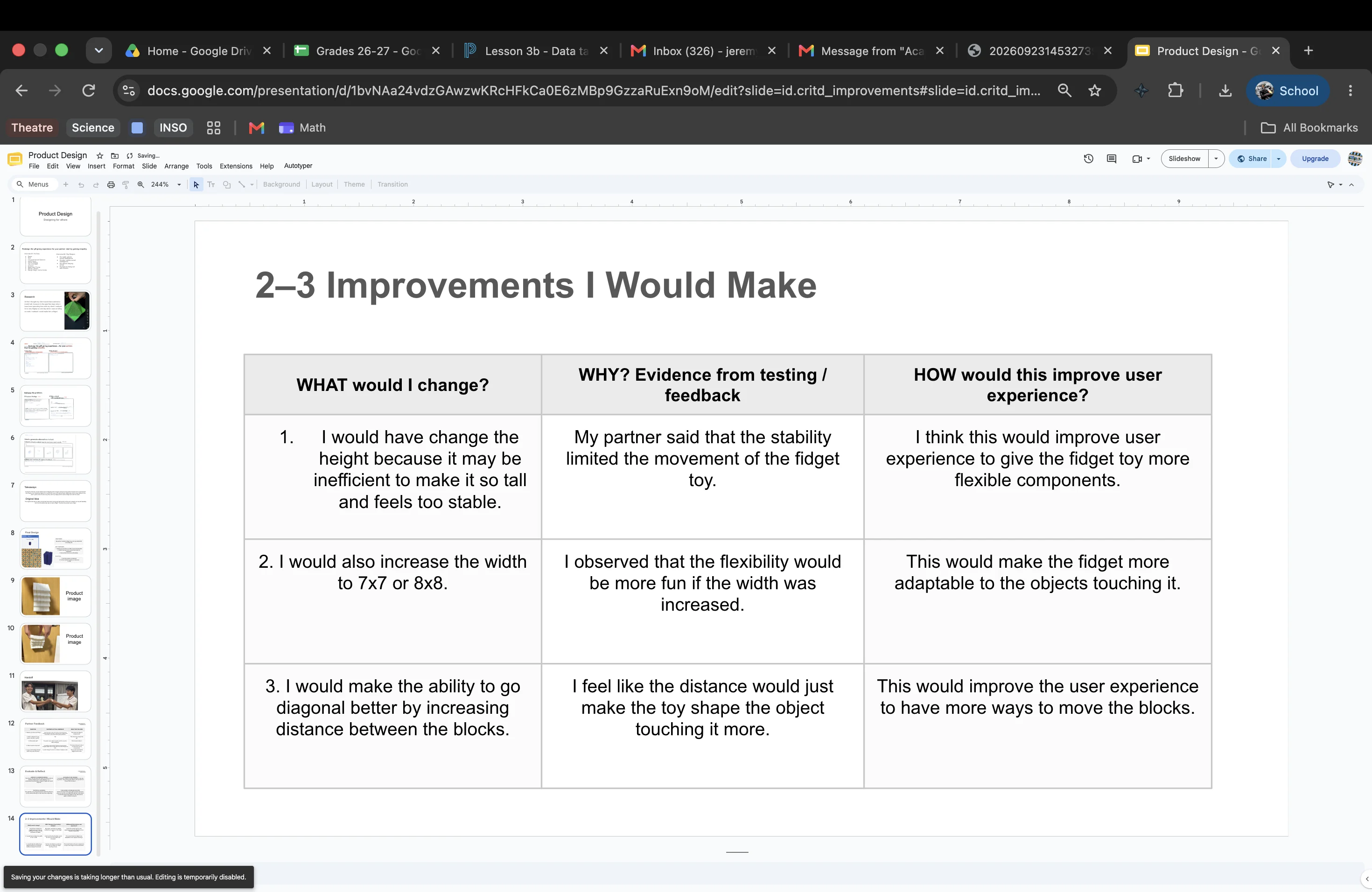Open the Extensions menu

pyautogui.click(x=236, y=166)
